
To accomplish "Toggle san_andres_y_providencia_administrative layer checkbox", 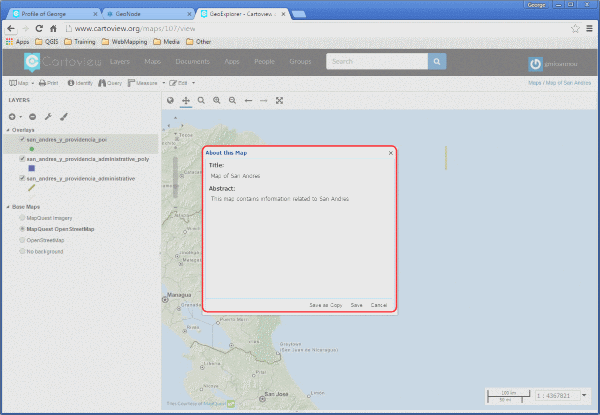I will pyautogui.click(x=22, y=178).
